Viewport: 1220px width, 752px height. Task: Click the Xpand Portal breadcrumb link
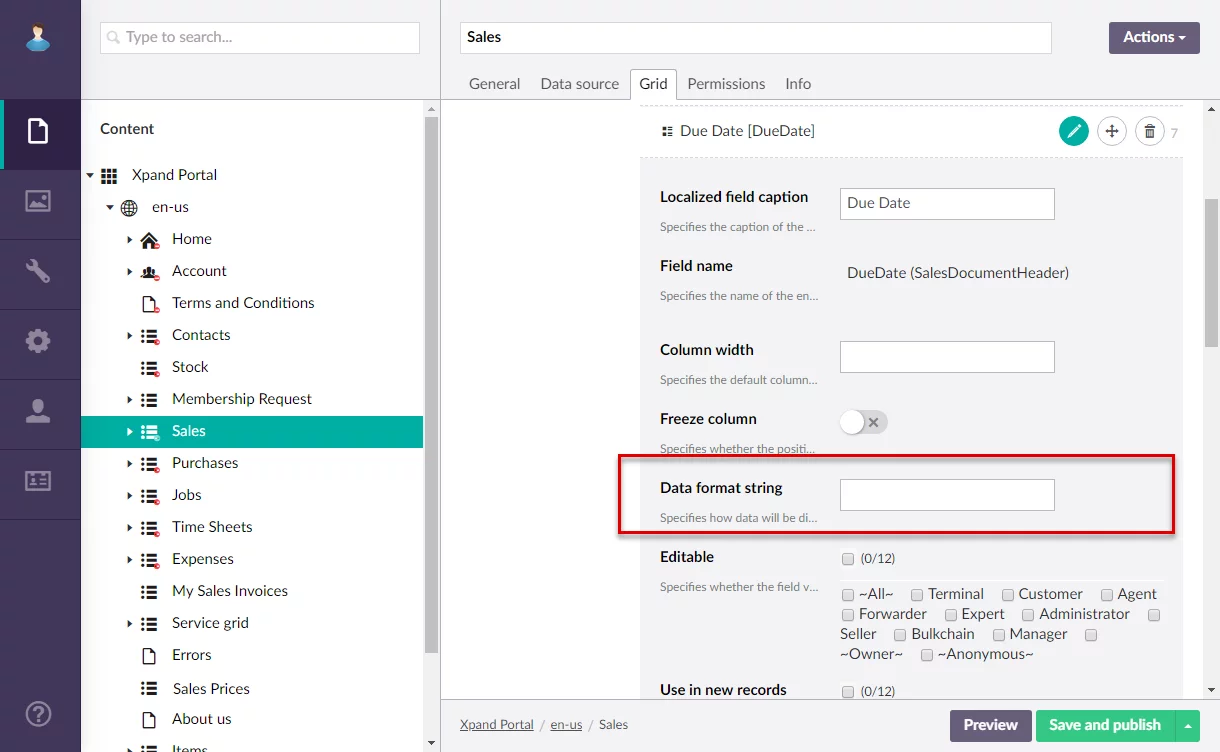pos(496,725)
